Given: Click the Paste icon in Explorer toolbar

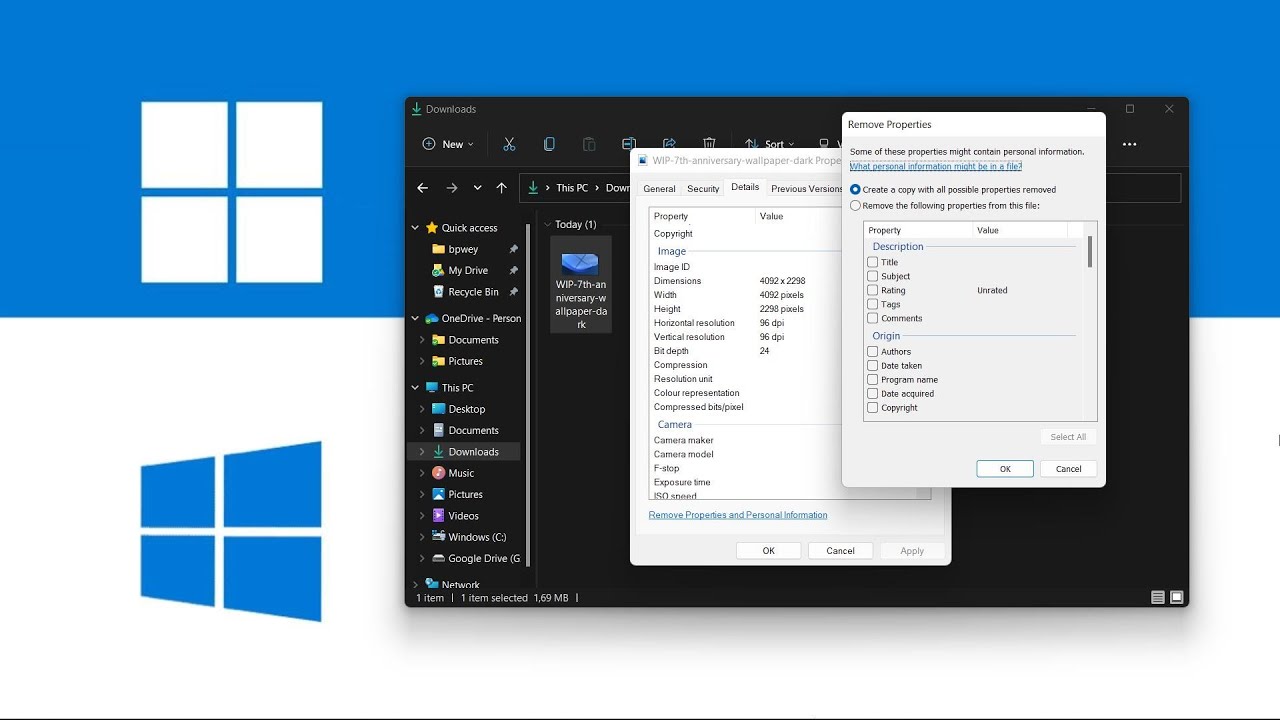Looking at the screenshot, I should tap(589, 144).
